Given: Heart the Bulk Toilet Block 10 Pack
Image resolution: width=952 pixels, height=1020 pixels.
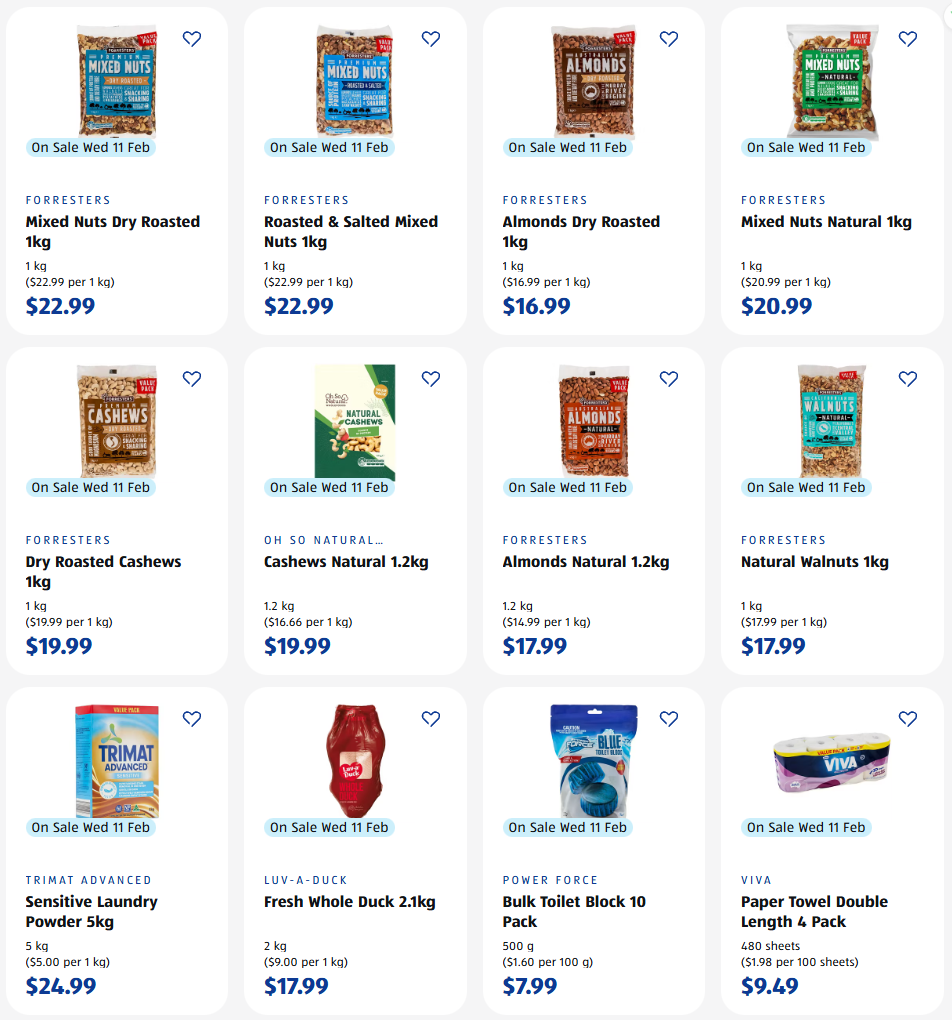Looking at the screenshot, I should point(669,719).
